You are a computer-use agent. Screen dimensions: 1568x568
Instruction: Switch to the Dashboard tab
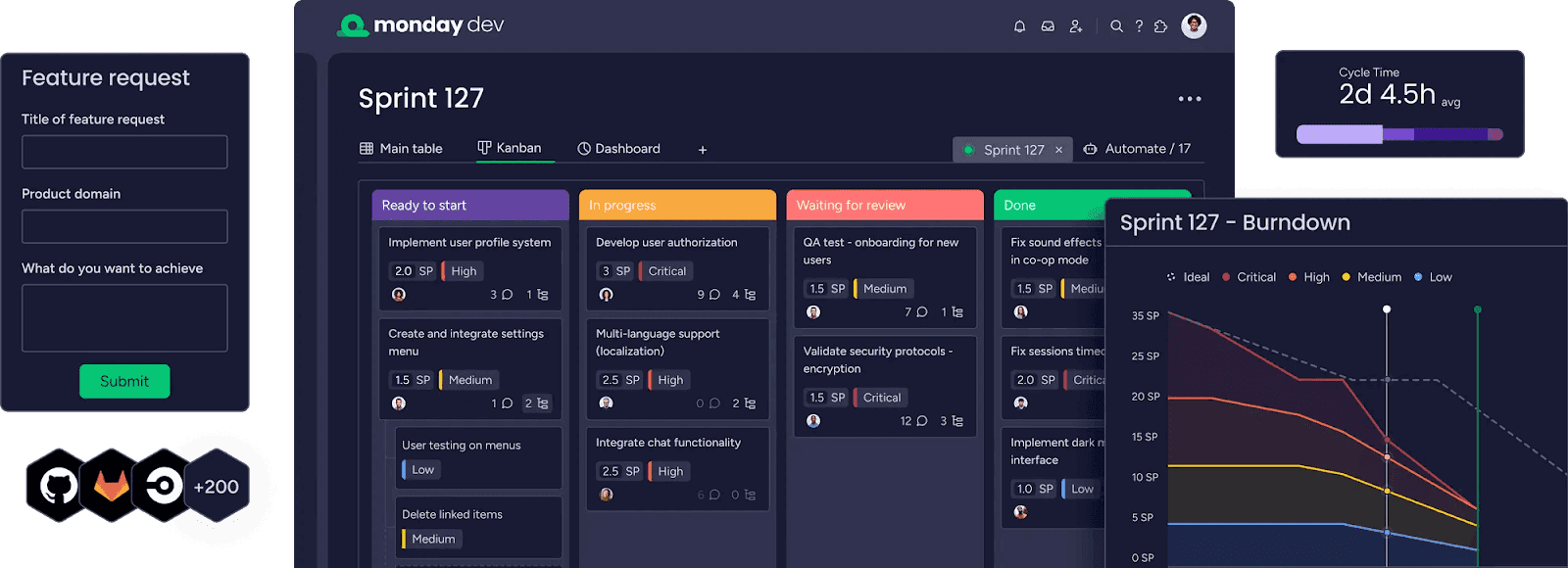[618, 149]
